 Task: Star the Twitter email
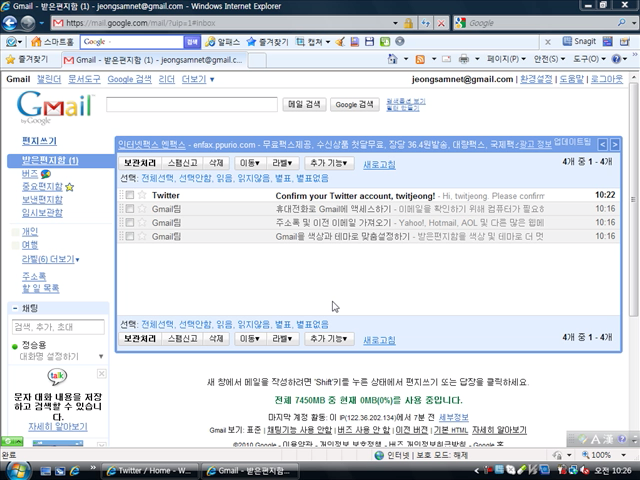(x=142, y=195)
